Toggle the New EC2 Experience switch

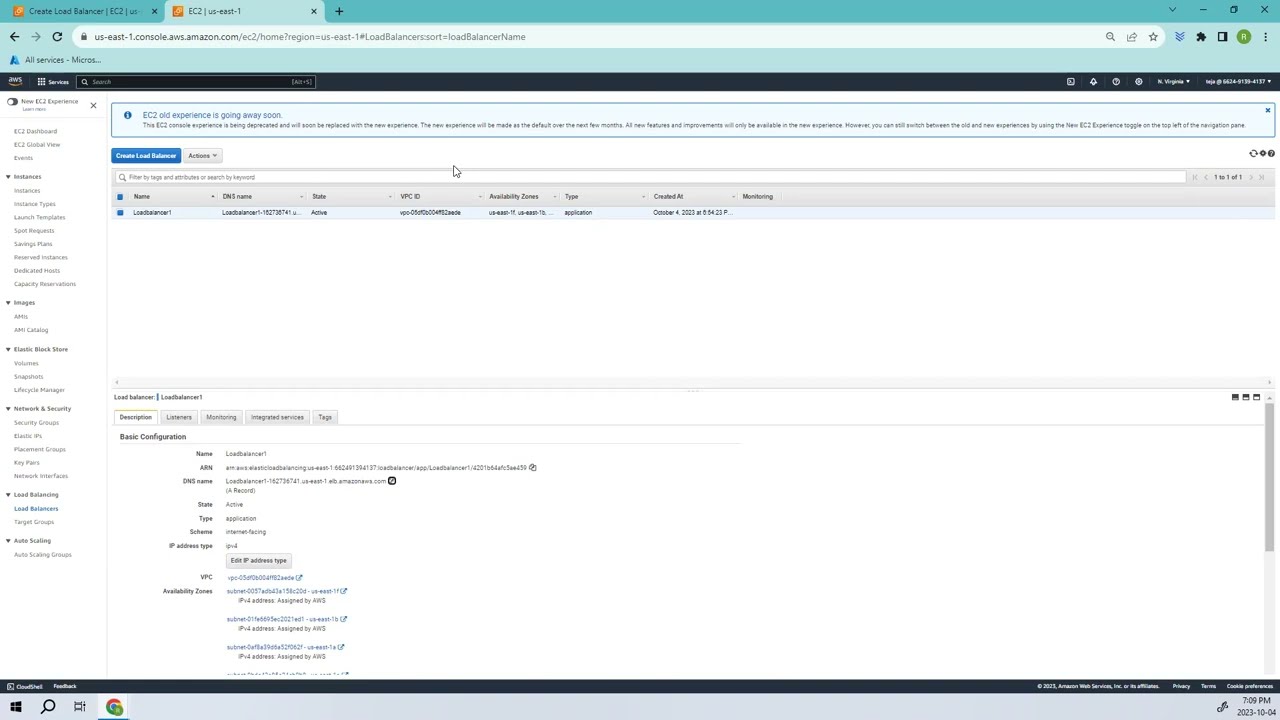click(x=12, y=102)
